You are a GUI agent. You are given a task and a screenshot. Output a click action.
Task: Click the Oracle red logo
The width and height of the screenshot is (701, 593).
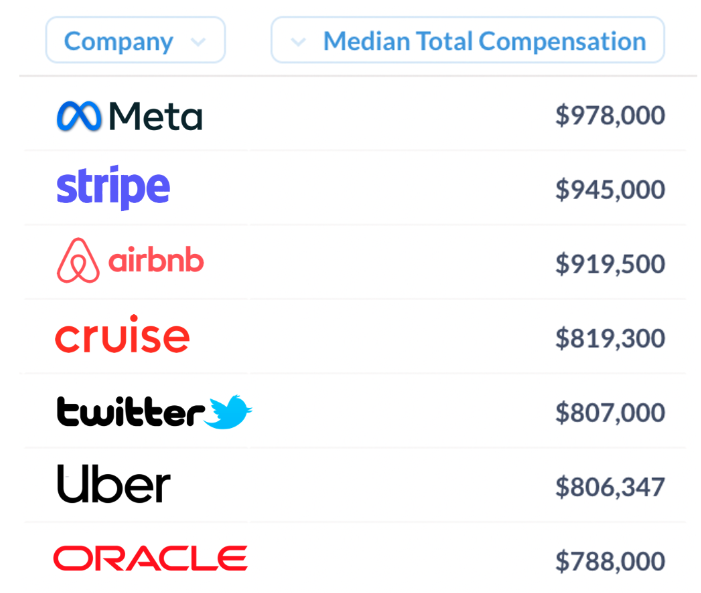tap(150, 558)
